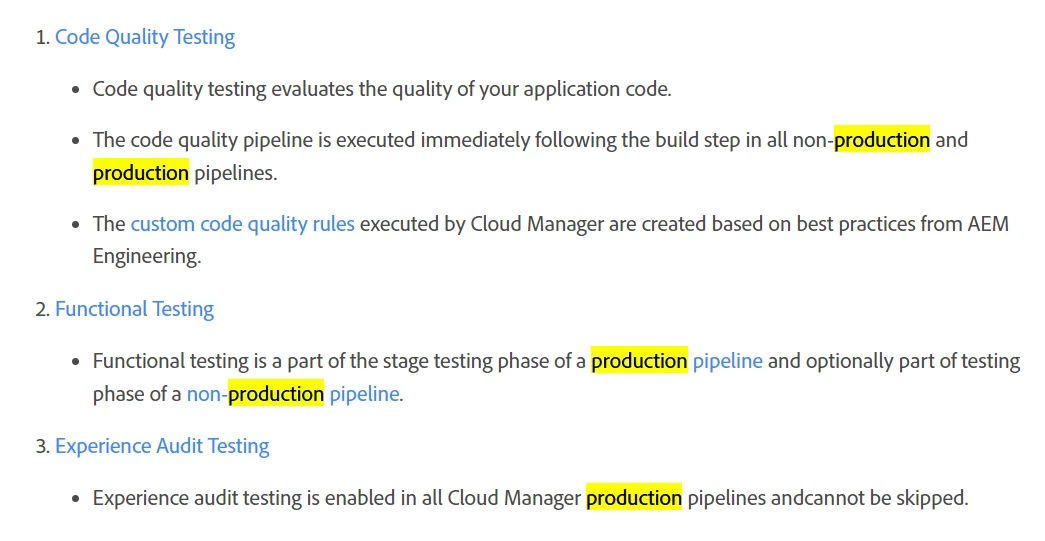1045x541 pixels.
Task: Open the Experience Audit Testing link
Action: pos(162,446)
